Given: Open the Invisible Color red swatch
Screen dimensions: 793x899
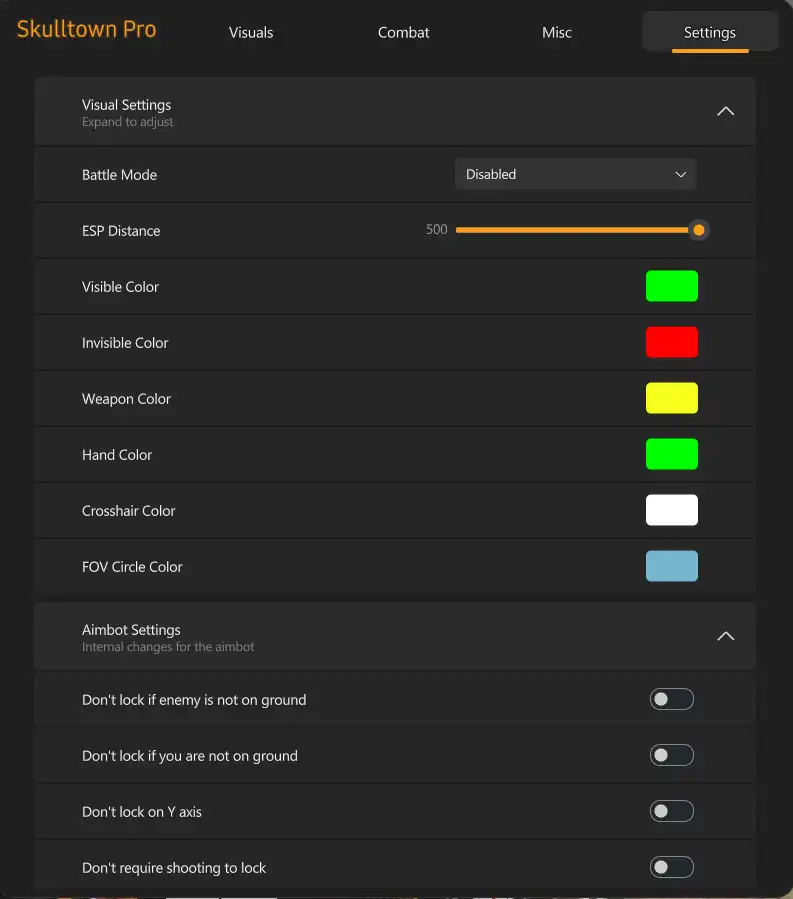Looking at the screenshot, I should pos(672,342).
